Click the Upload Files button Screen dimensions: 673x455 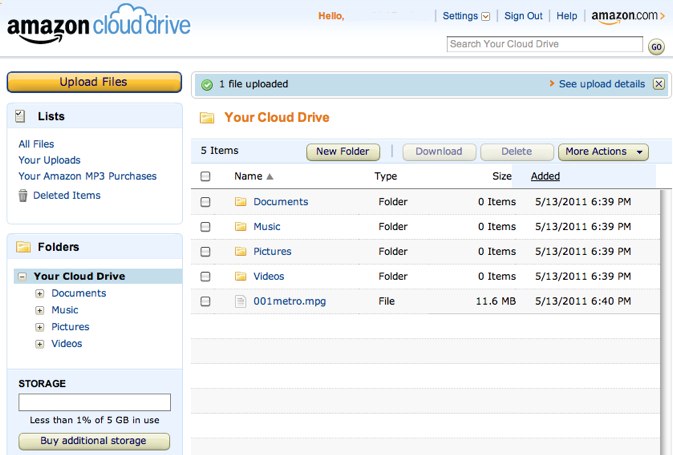tap(94, 82)
